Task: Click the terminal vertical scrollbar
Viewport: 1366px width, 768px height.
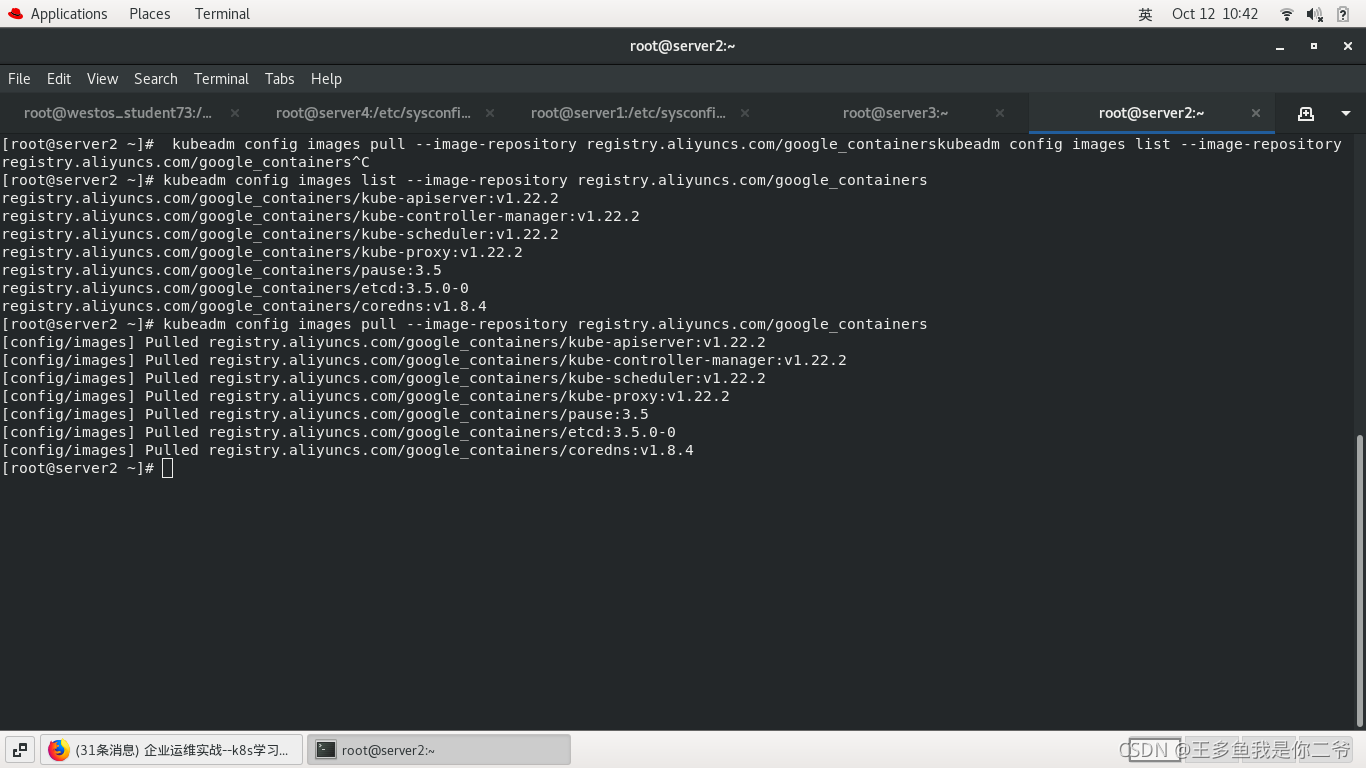Action: (x=1360, y=580)
